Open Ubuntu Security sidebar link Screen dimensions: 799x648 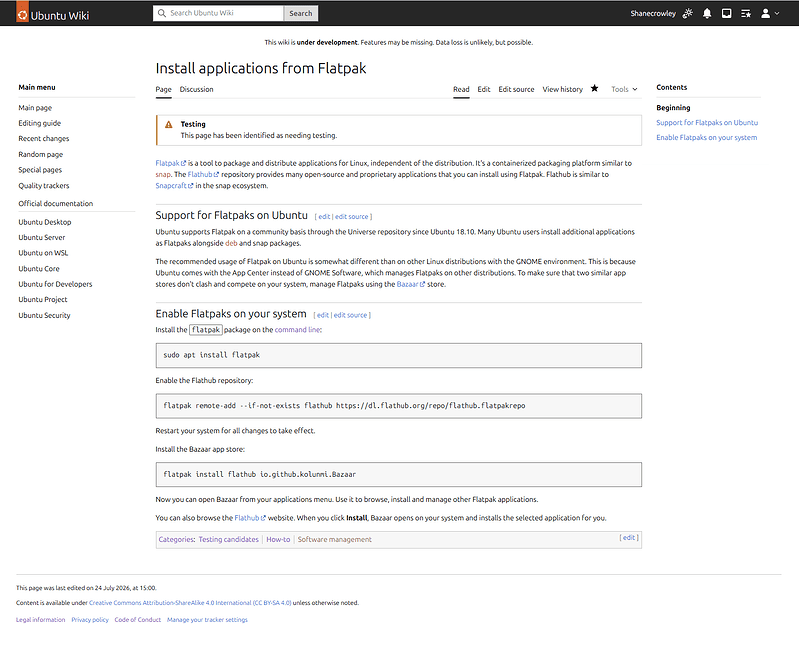click(x=44, y=315)
